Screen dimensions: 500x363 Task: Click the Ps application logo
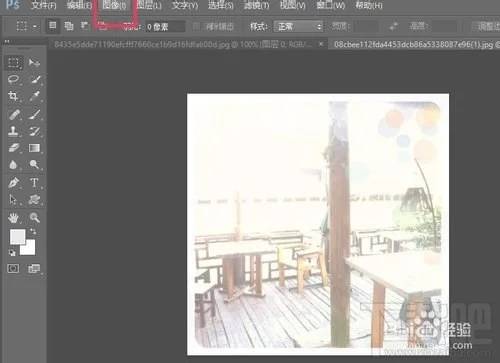13,5
